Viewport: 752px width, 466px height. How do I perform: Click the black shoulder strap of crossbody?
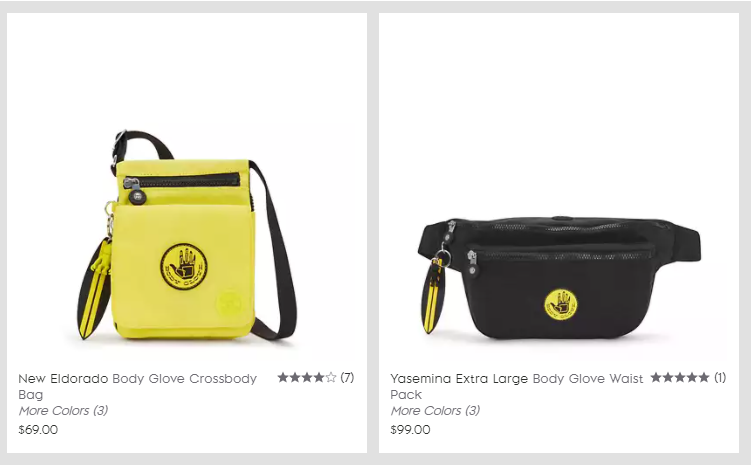tap(274, 249)
